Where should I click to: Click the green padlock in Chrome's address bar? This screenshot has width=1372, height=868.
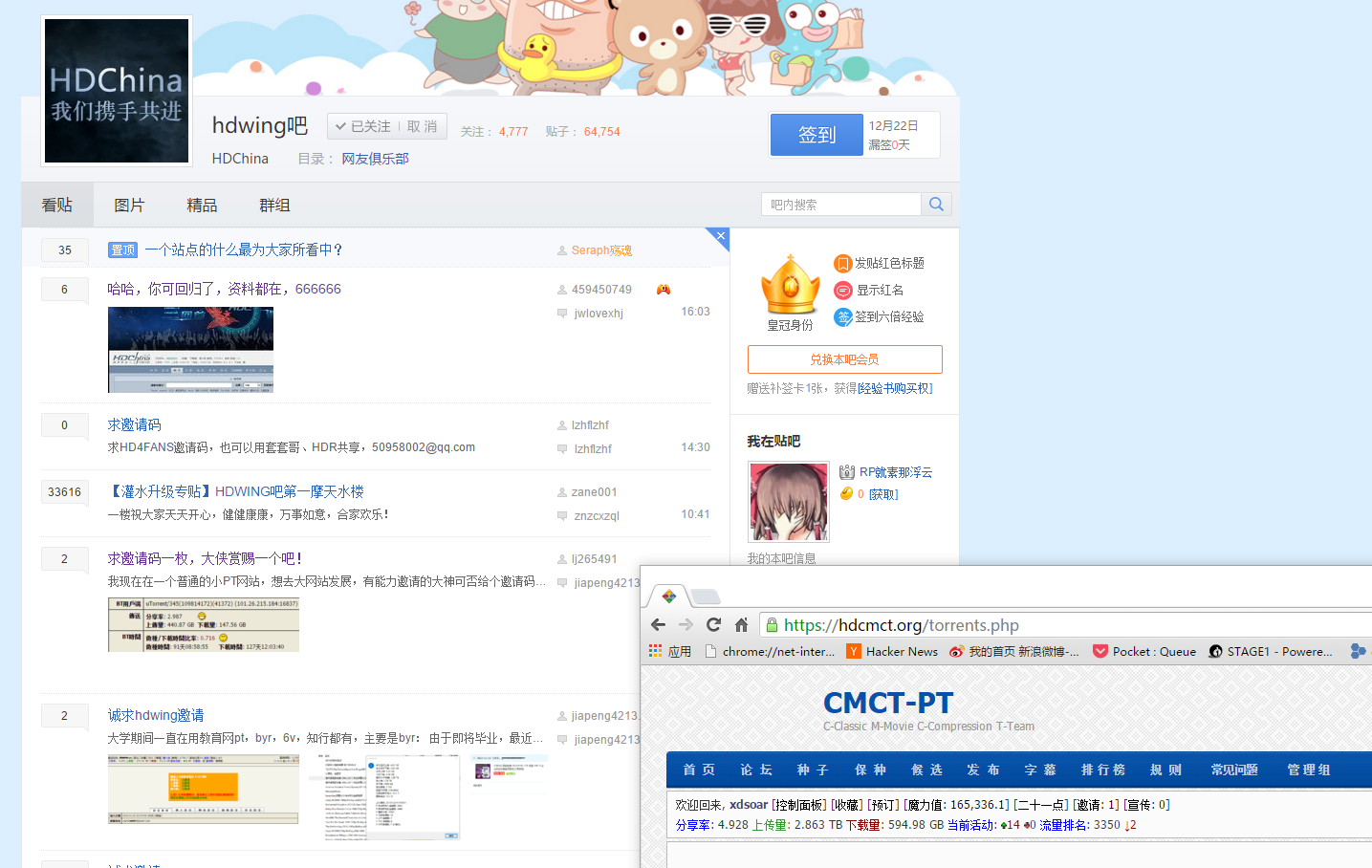pos(772,625)
